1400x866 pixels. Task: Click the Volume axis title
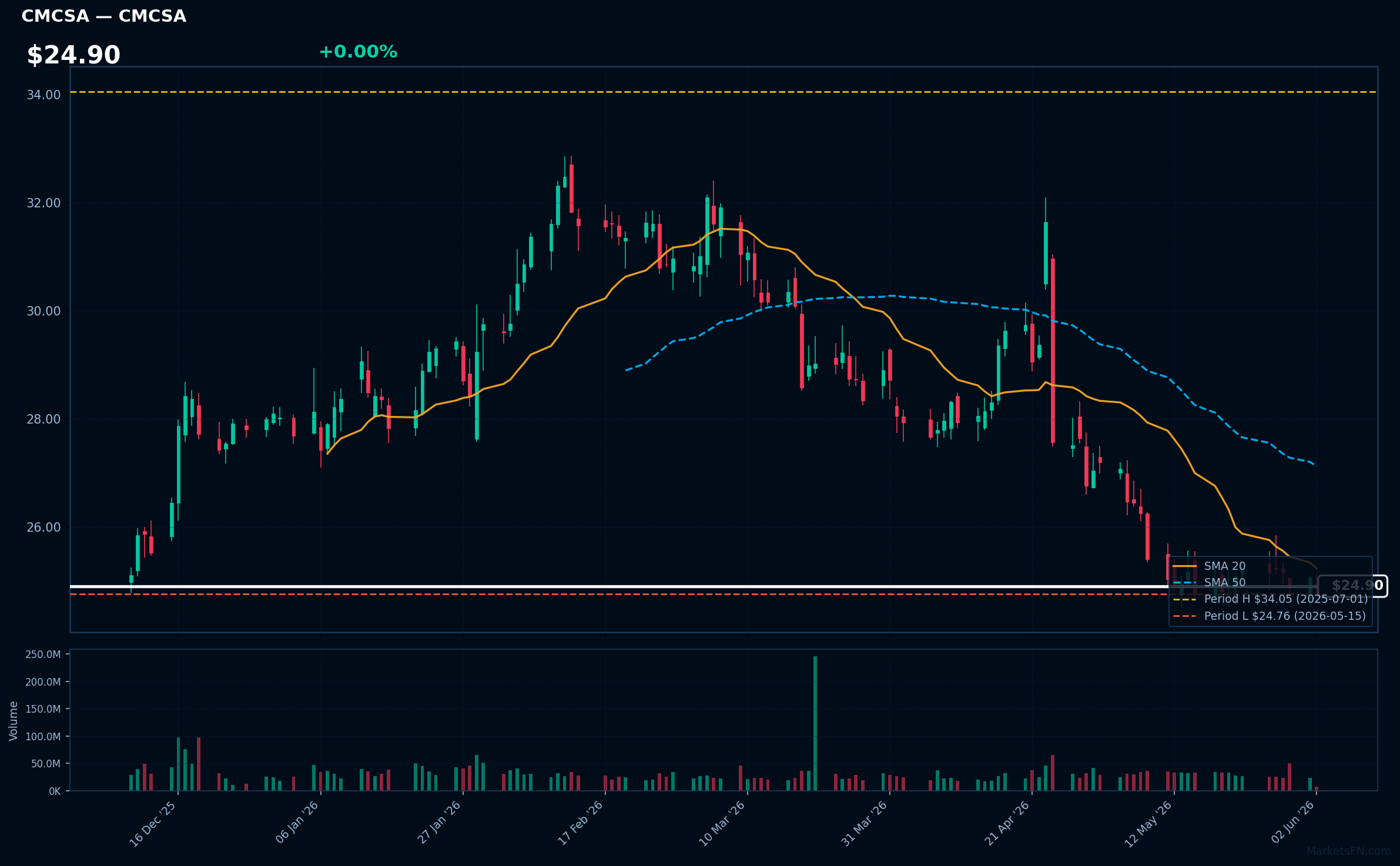tap(14, 721)
